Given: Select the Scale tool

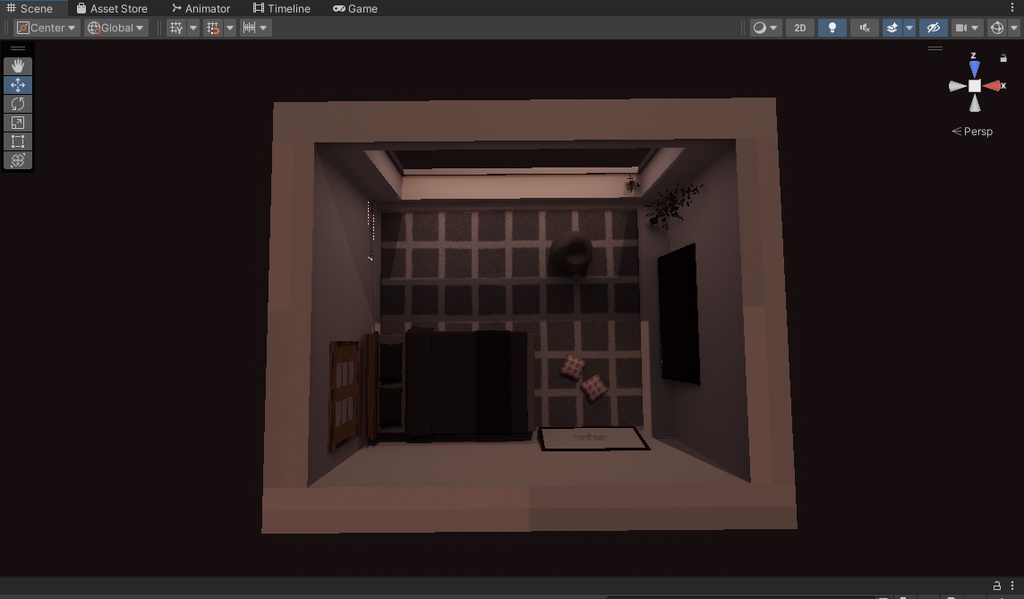Looking at the screenshot, I should (17, 122).
